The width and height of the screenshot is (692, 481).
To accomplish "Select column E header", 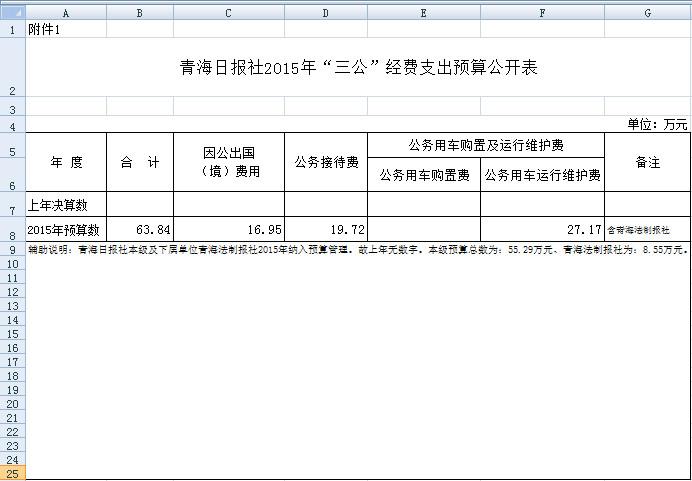I will click(x=424, y=13).
